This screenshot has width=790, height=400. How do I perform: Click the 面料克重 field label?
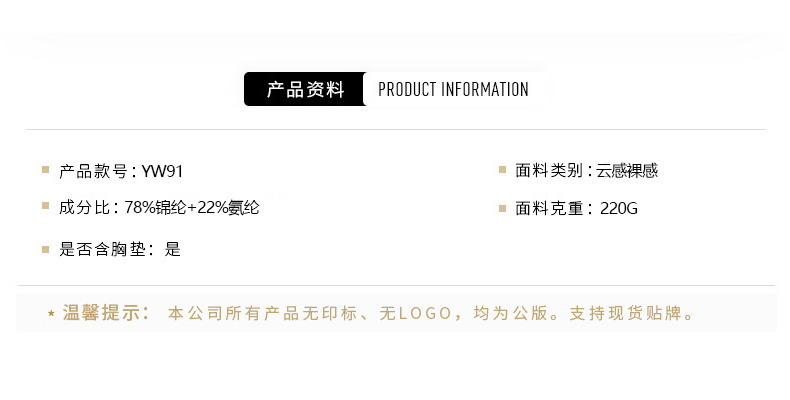point(551,208)
